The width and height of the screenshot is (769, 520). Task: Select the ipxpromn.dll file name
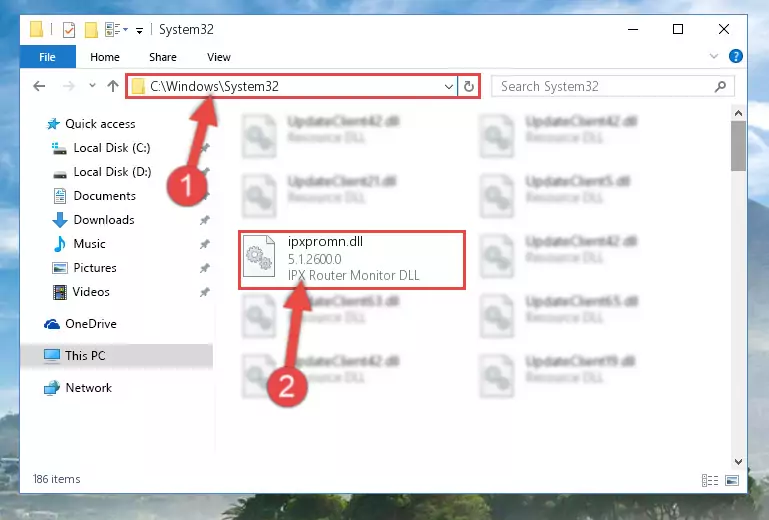point(325,241)
